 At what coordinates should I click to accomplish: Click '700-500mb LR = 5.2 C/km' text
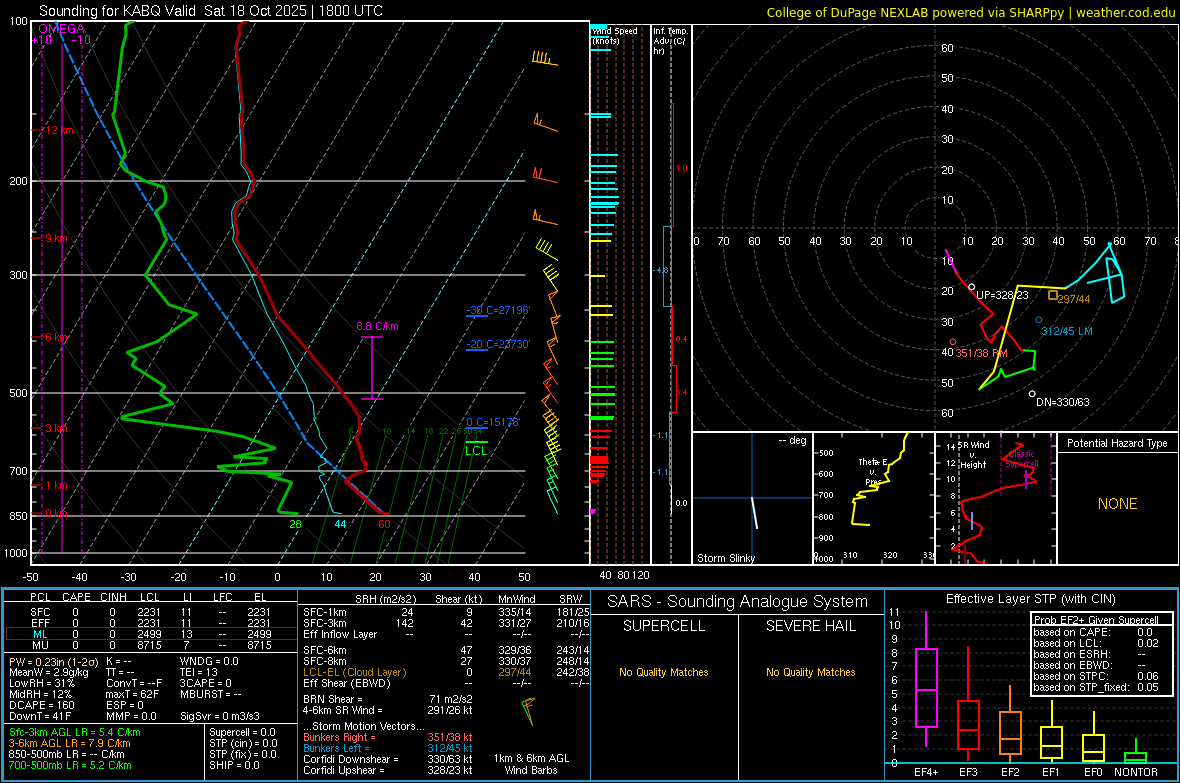click(70, 765)
